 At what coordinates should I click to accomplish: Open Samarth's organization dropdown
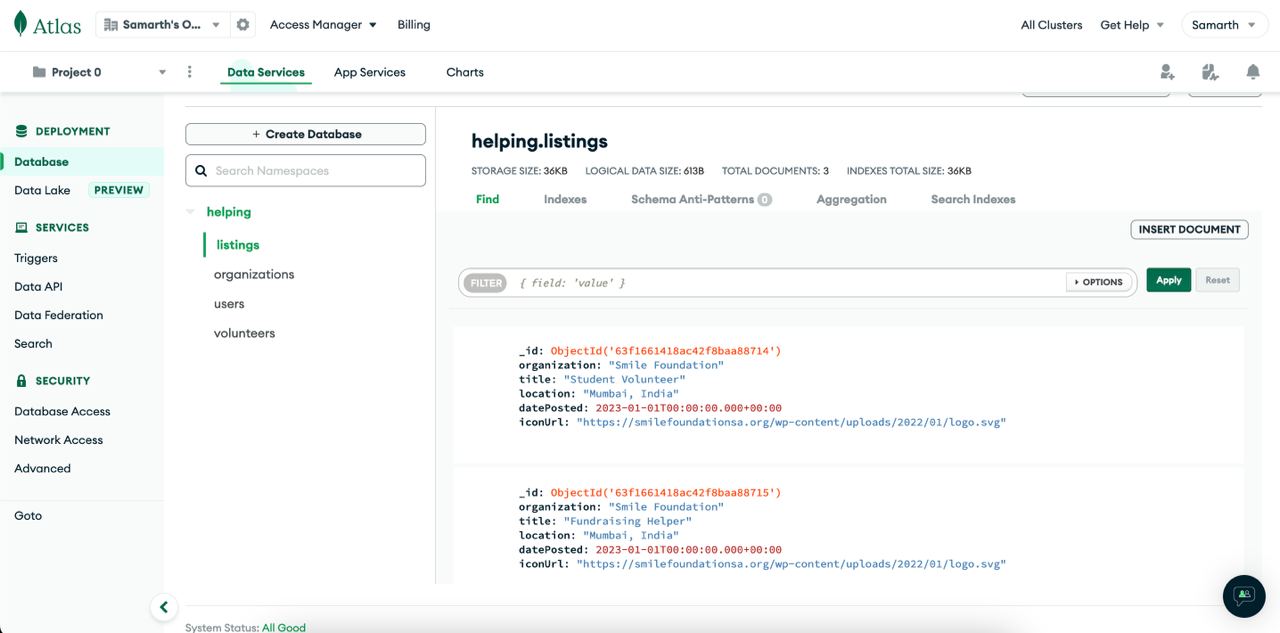[x=162, y=25]
